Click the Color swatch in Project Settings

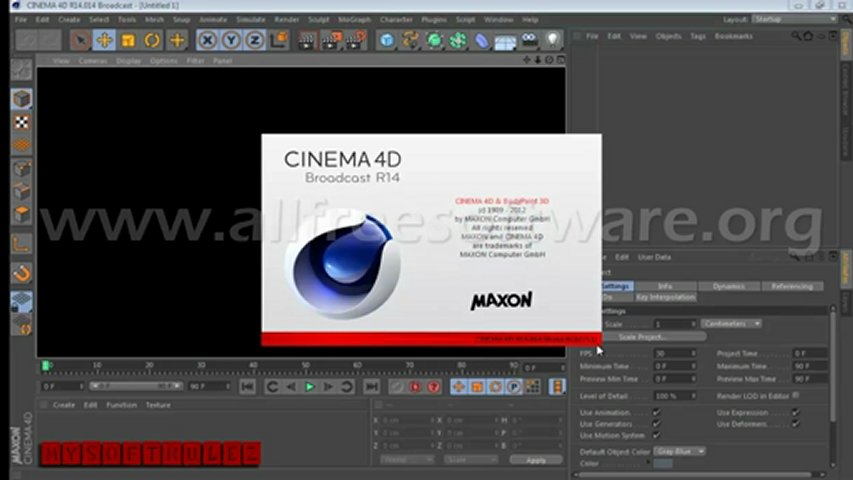[x=663, y=464]
